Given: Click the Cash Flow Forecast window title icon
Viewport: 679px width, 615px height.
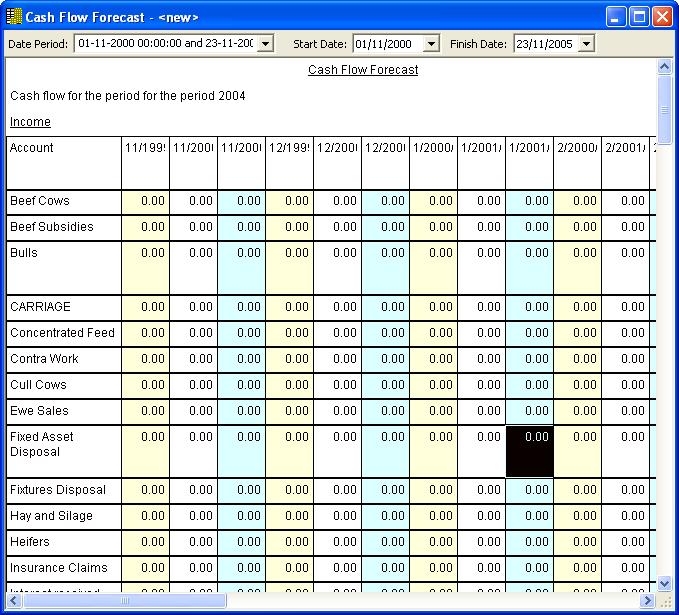Looking at the screenshot, I should point(14,16).
